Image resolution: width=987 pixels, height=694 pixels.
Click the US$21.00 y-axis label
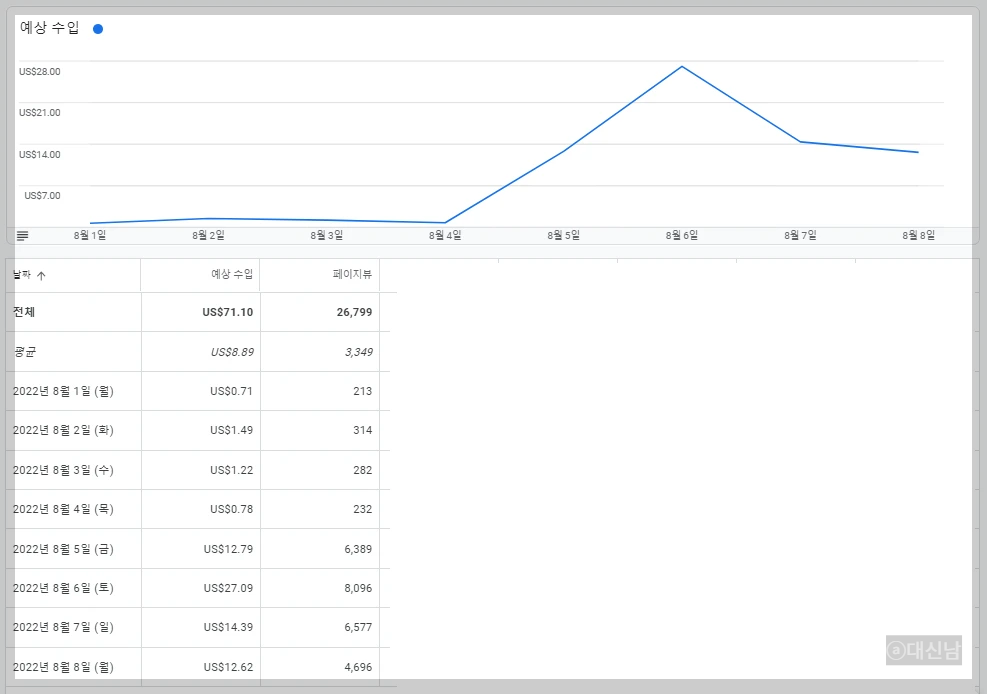tap(40, 113)
